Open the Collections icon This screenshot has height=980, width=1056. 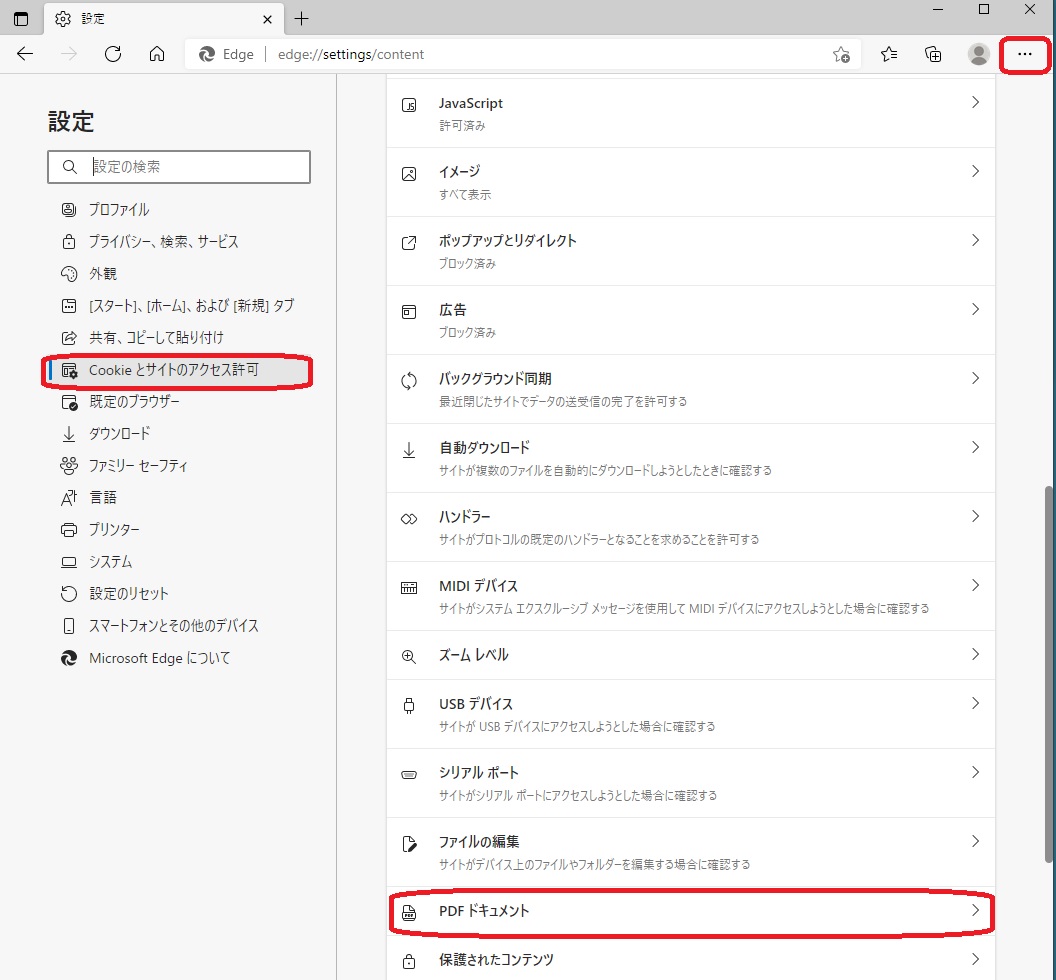pos(933,54)
